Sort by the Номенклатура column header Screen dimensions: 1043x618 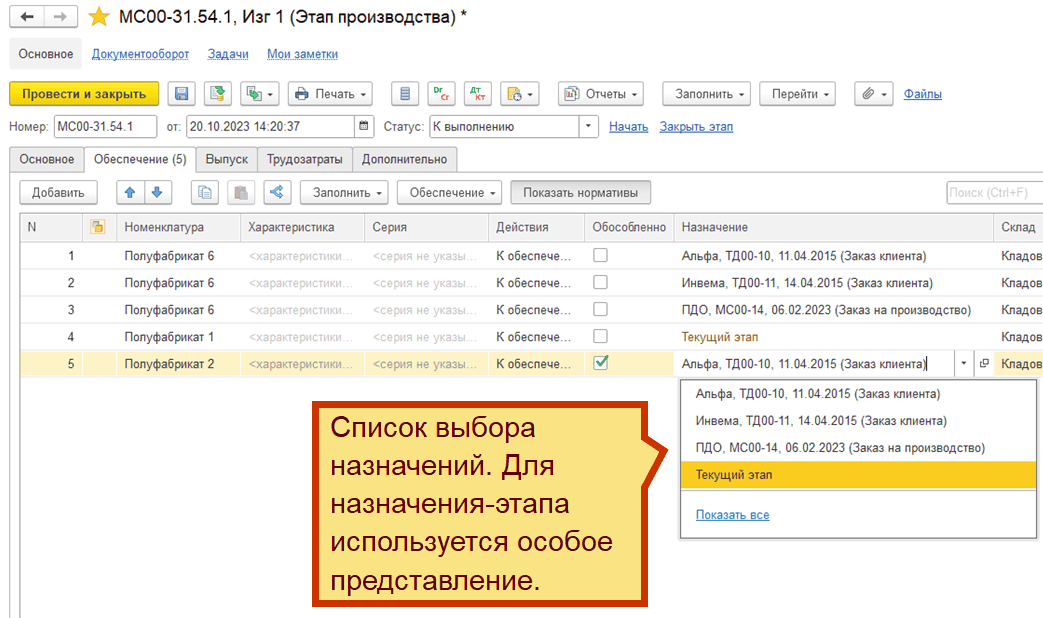point(178,227)
